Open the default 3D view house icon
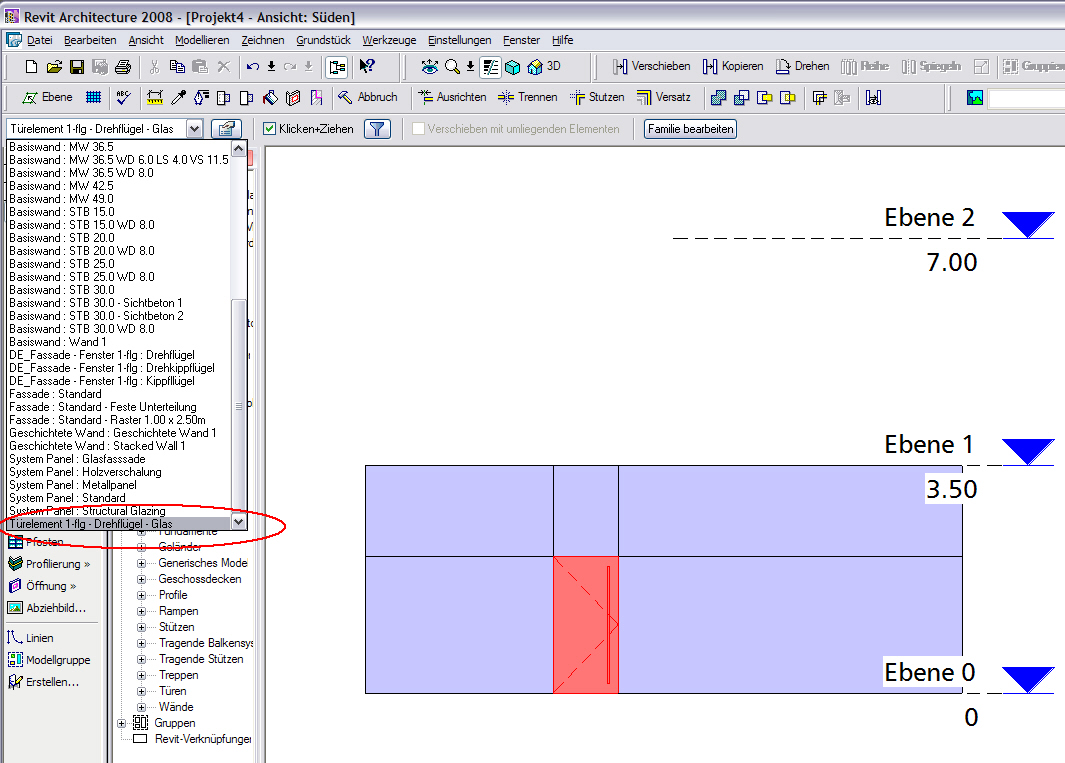The width and height of the screenshot is (1065, 763). [x=535, y=67]
